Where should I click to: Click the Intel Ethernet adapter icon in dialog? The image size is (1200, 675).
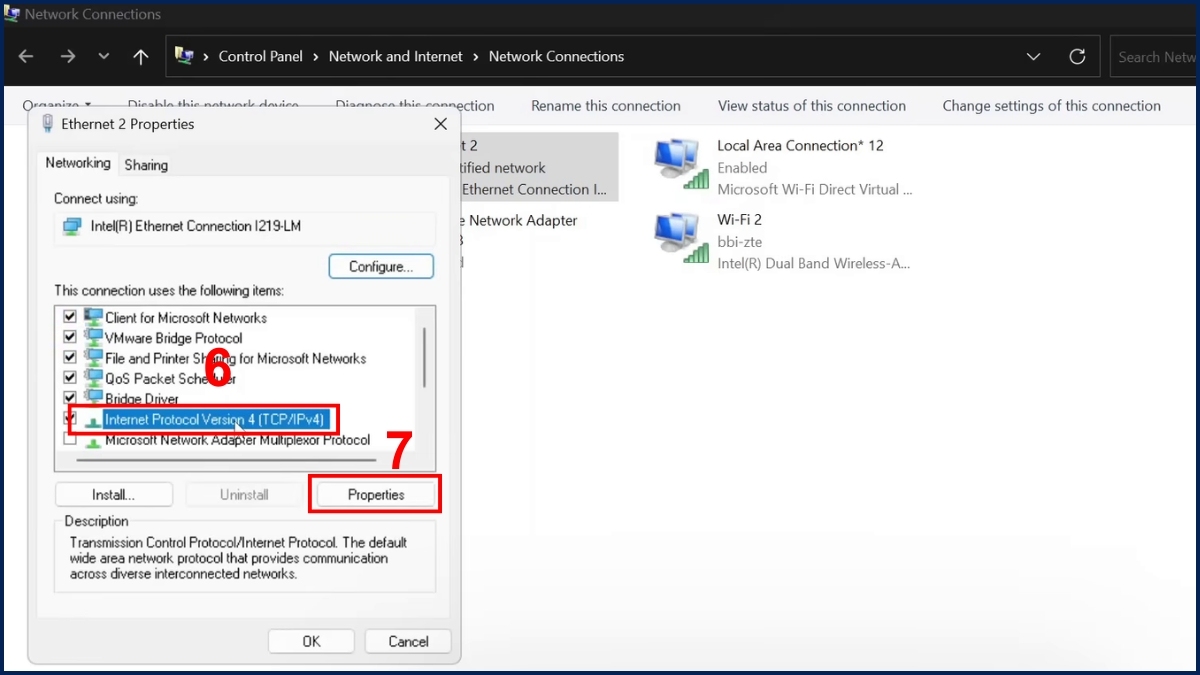72,227
